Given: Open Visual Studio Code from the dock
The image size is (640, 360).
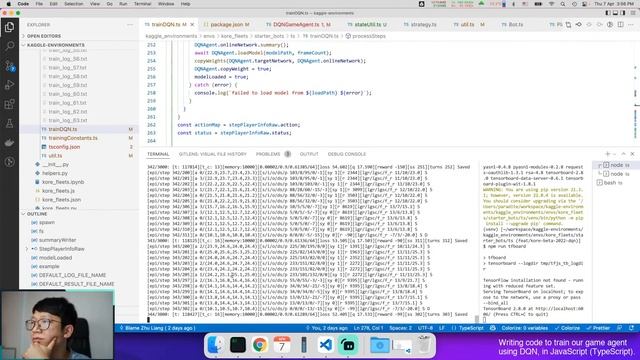Looking at the screenshot, I should coord(326,345).
